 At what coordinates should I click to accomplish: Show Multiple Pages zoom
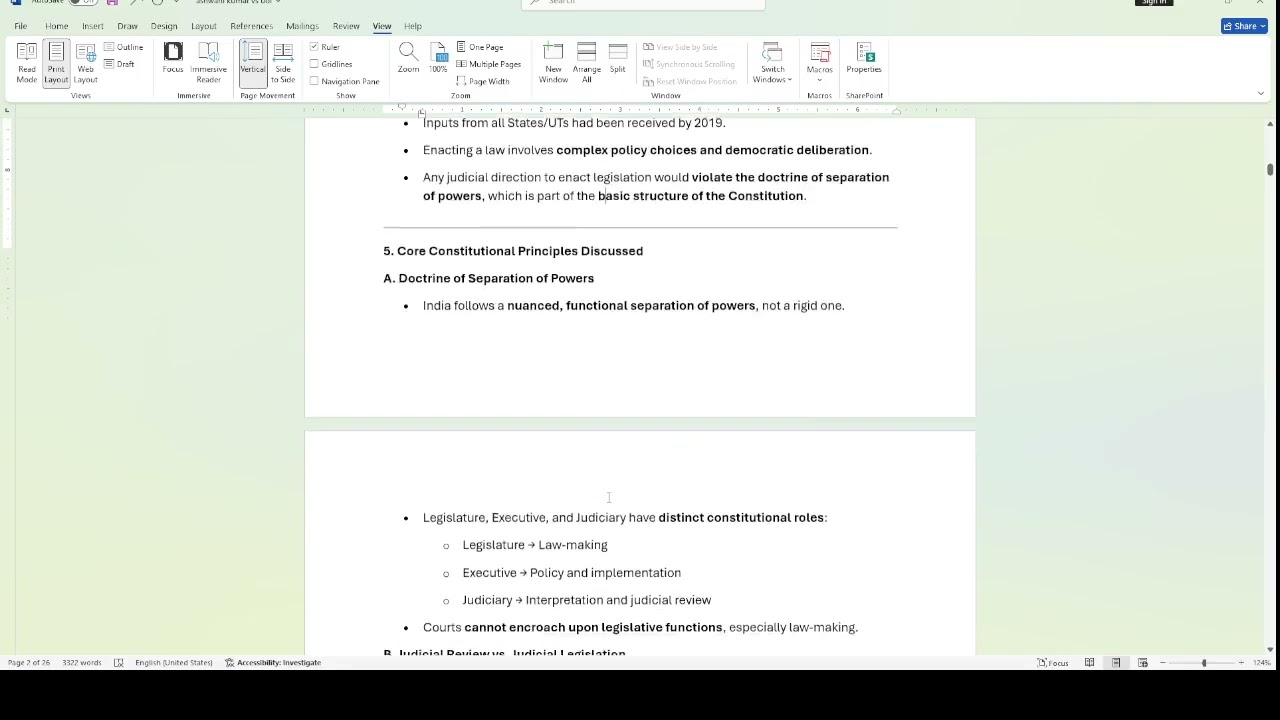click(488, 64)
